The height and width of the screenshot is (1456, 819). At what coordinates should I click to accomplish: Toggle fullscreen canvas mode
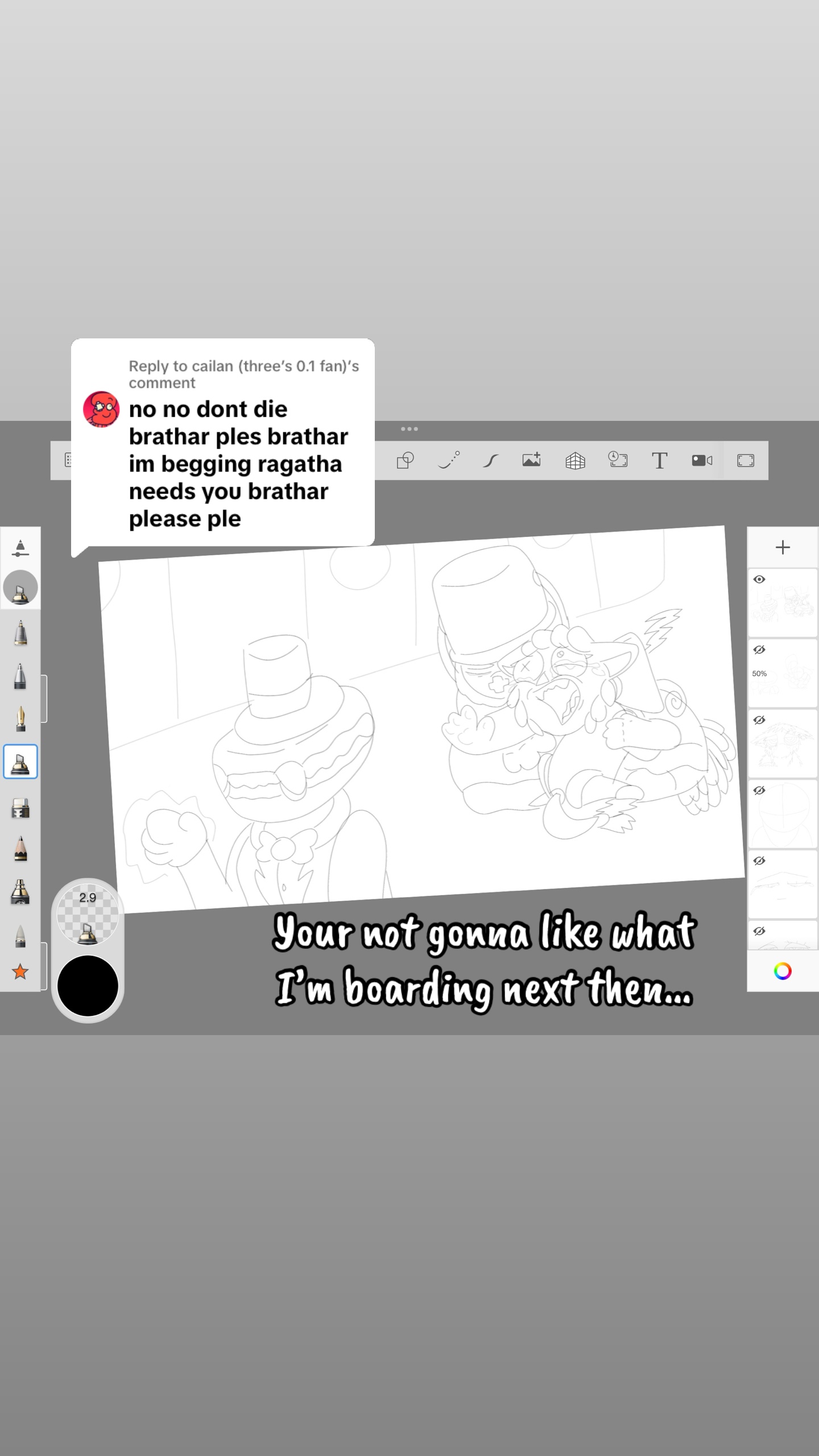click(746, 460)
